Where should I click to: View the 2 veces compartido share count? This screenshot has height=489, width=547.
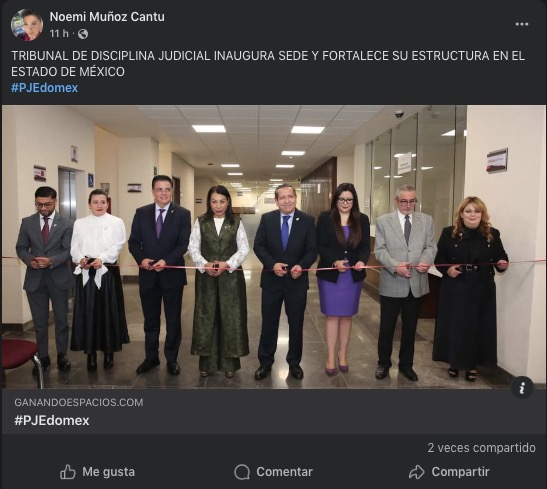point(481,447)
